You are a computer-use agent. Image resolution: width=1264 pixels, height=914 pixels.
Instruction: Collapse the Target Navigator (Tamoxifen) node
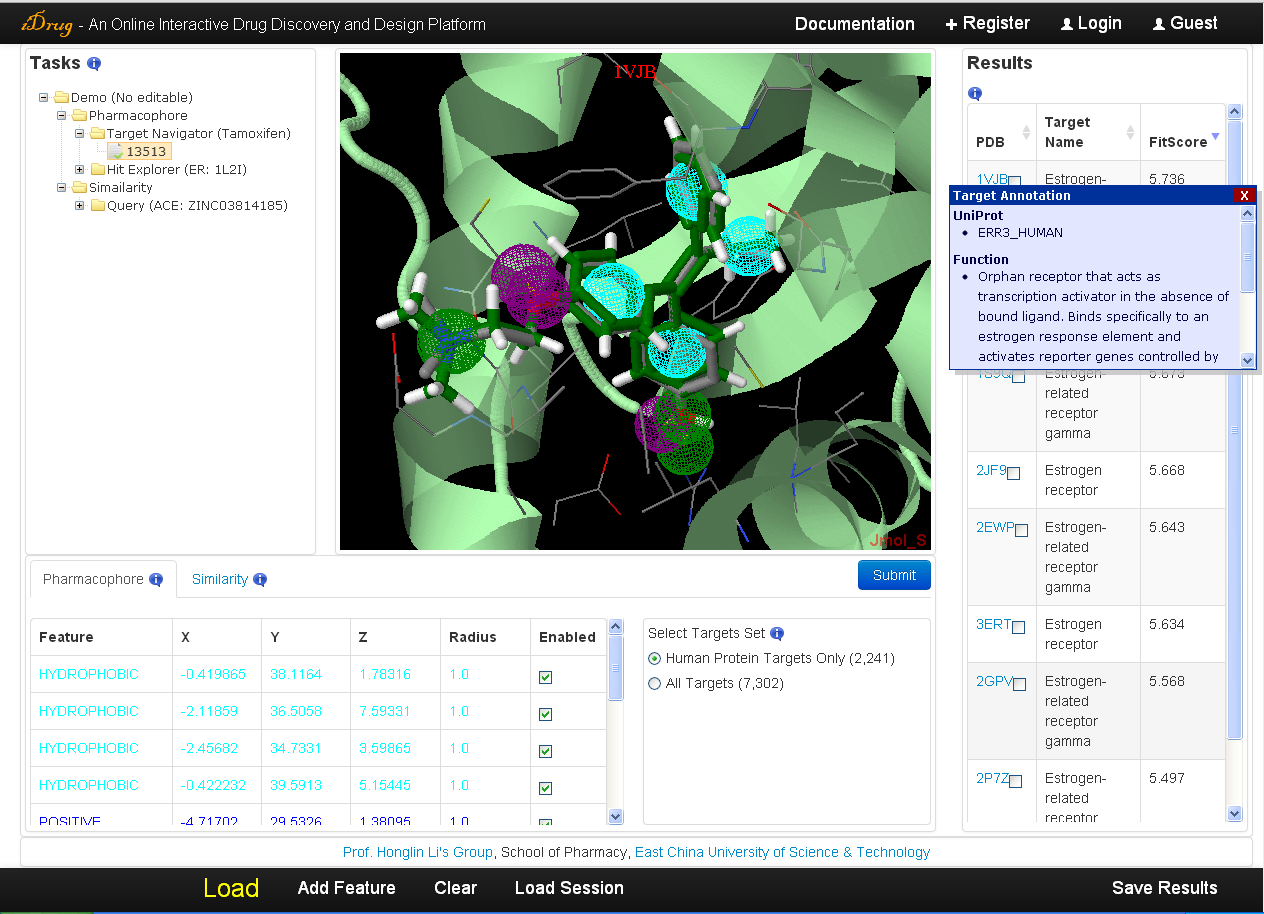79,133
